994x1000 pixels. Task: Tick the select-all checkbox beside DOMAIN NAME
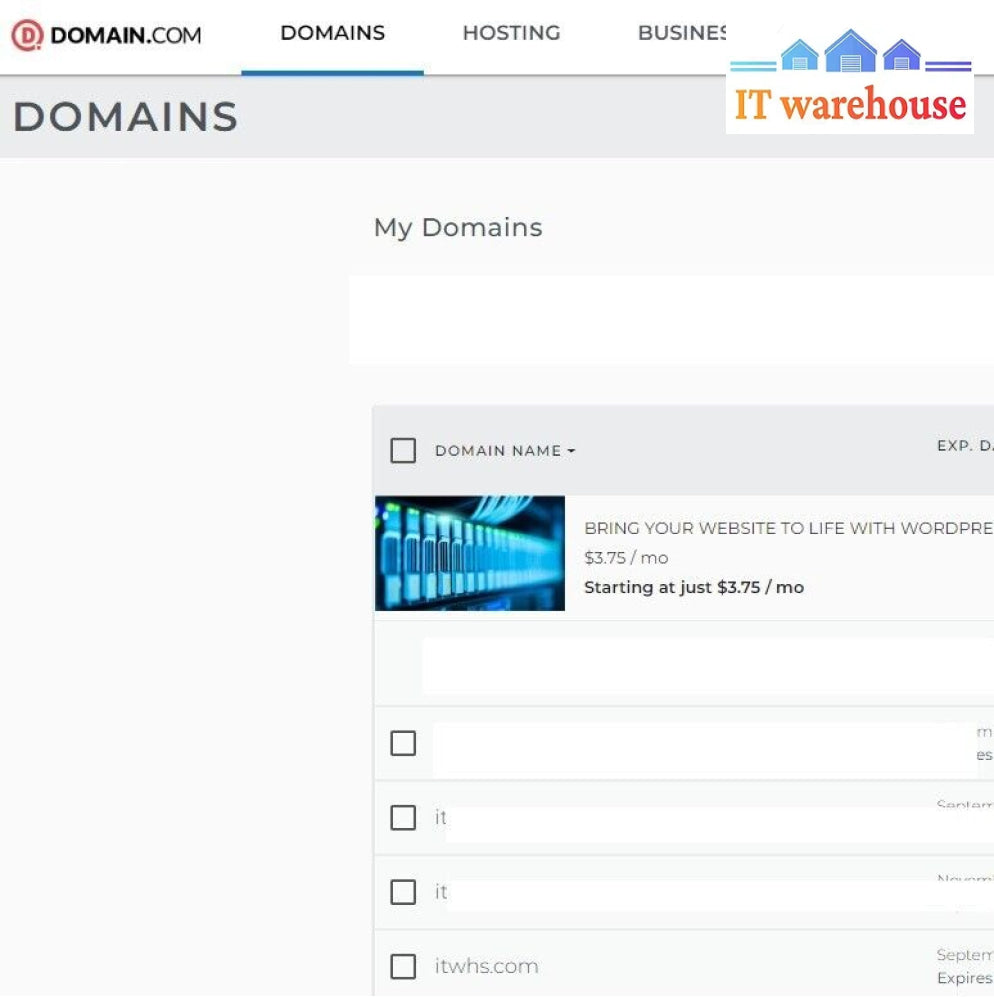[403, 450]
